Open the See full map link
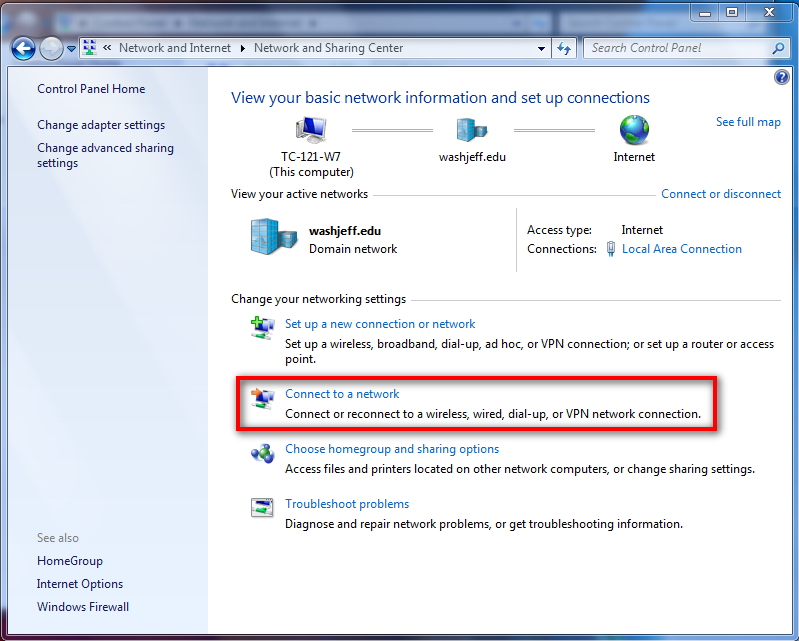Image resolution: width=799 pixels, height=641 pixels. [748, 122]
